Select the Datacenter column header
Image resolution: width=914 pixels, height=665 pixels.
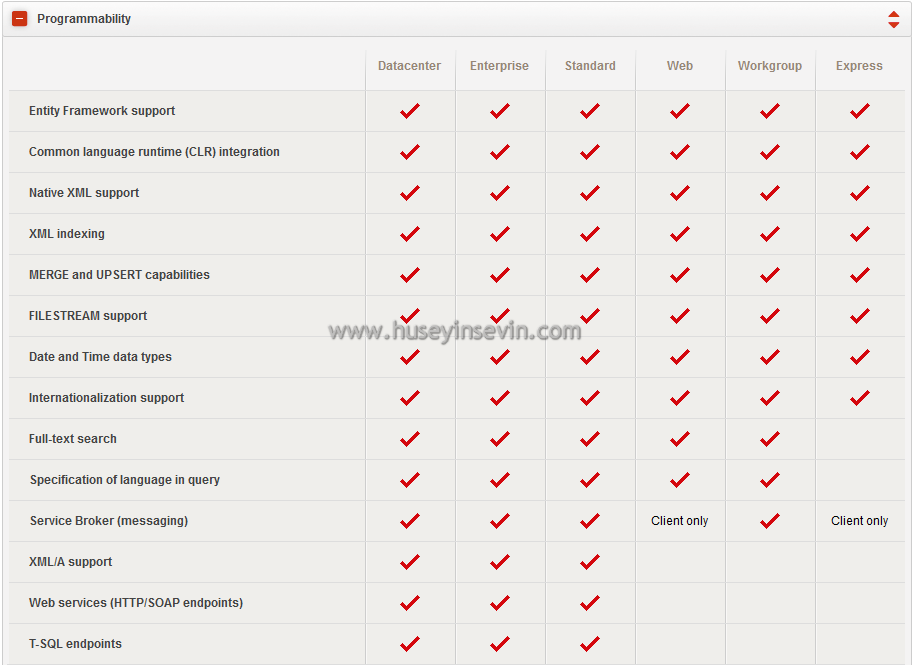pyautogui.click(x=409, y=66)
